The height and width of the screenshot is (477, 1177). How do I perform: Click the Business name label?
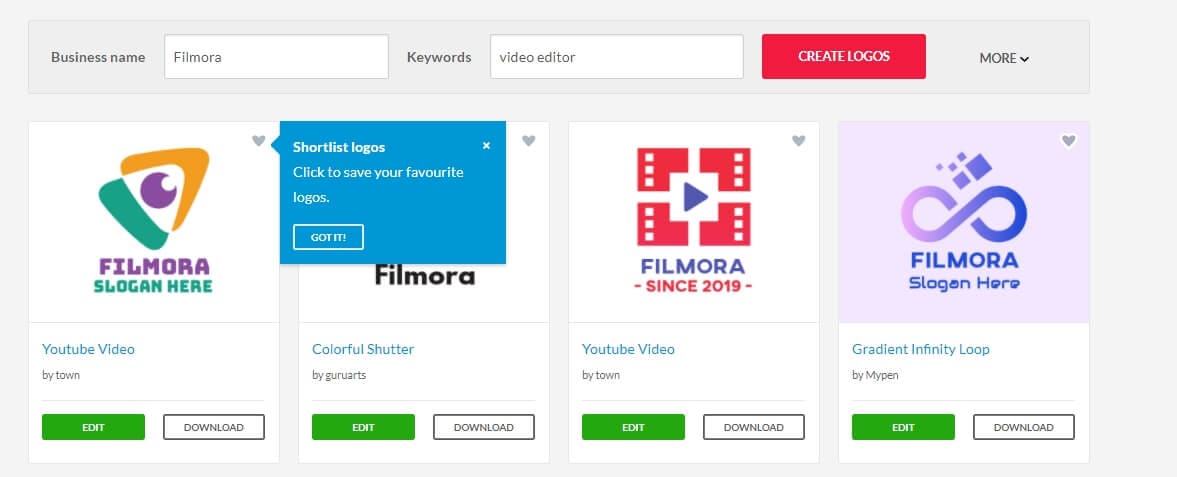tap(98, 57)
